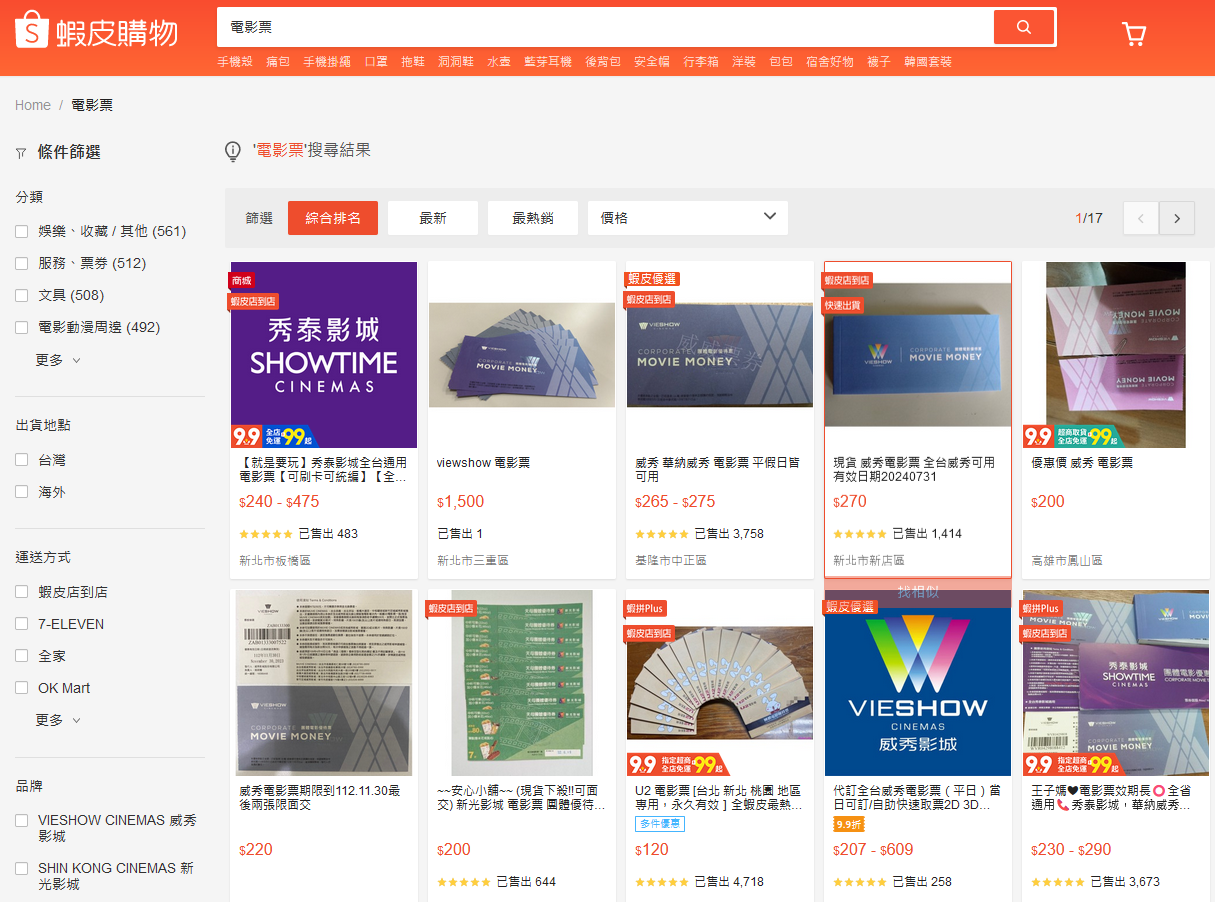1215x902 pixels.
Task: Click the 威秀 華納威秀 電影票 平假日皆可用 title
Action: click(x=717, y=470)
